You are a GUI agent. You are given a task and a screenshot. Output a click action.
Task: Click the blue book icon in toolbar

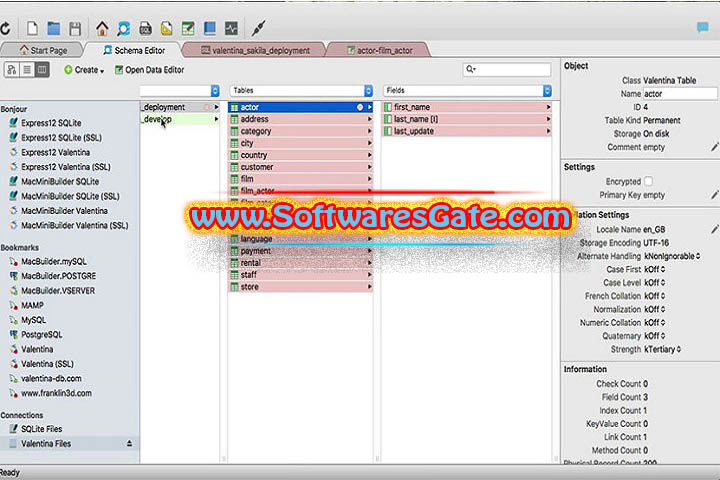point(210,28)
